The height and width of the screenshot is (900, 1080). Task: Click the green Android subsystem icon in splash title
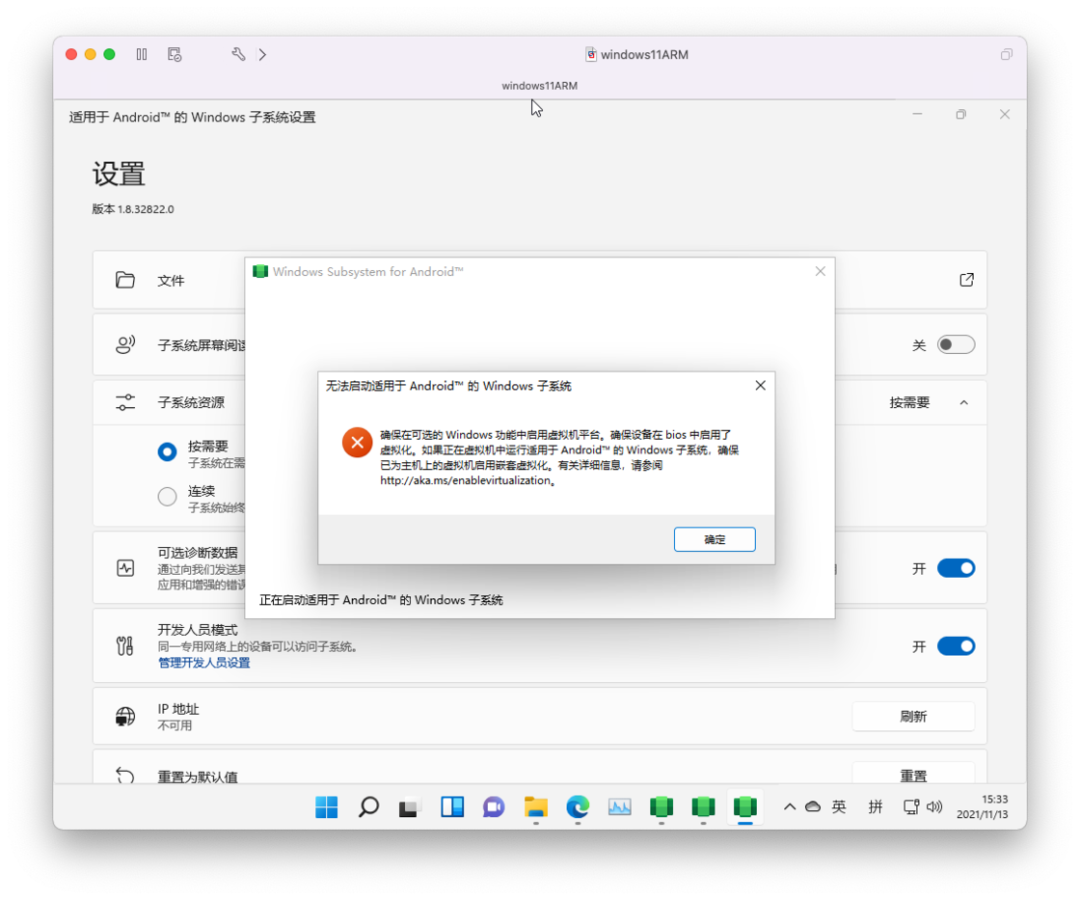[260, 271]
